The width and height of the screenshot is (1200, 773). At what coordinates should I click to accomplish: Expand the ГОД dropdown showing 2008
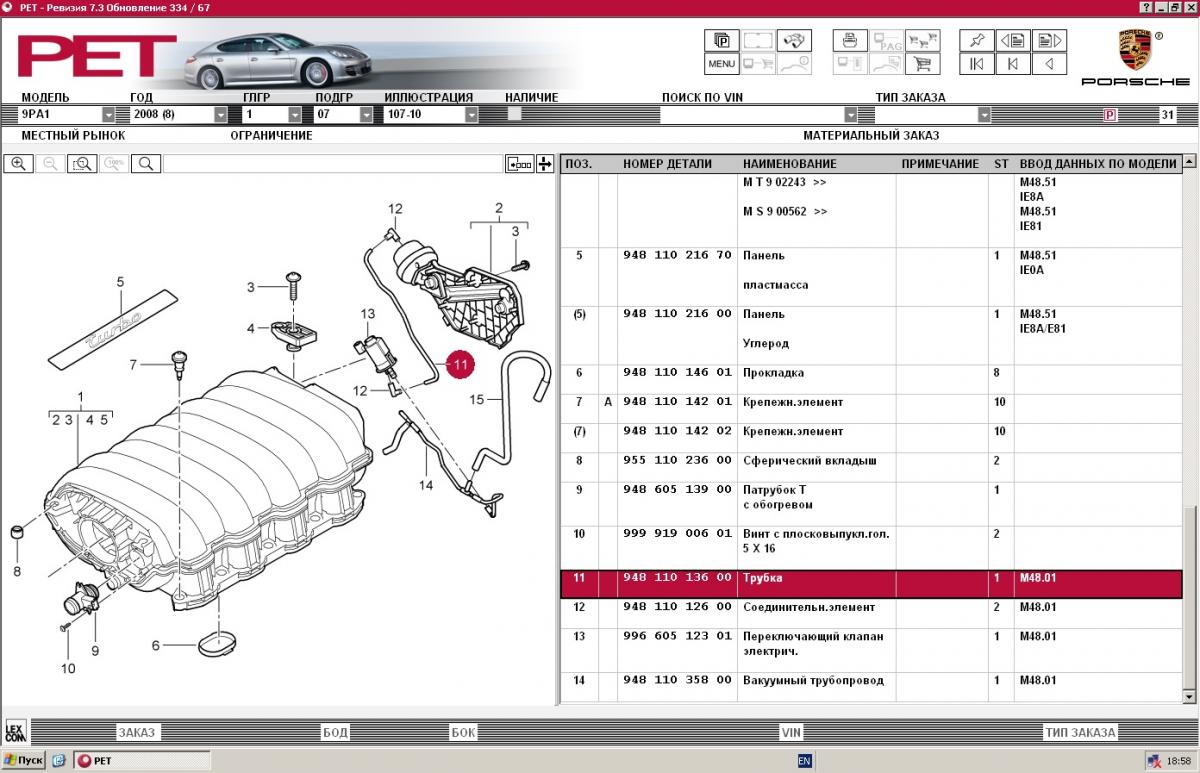[x=220, y=115]
